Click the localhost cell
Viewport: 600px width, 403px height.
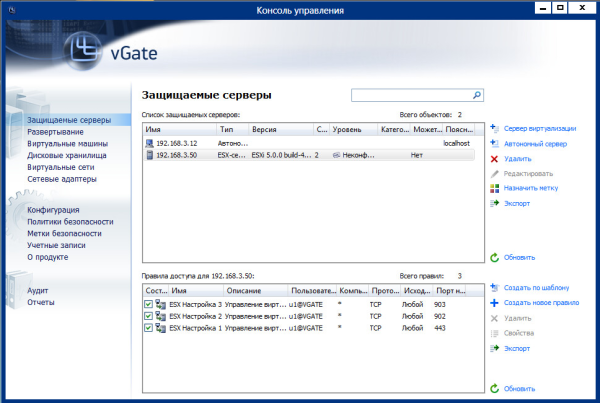point(457,143)
